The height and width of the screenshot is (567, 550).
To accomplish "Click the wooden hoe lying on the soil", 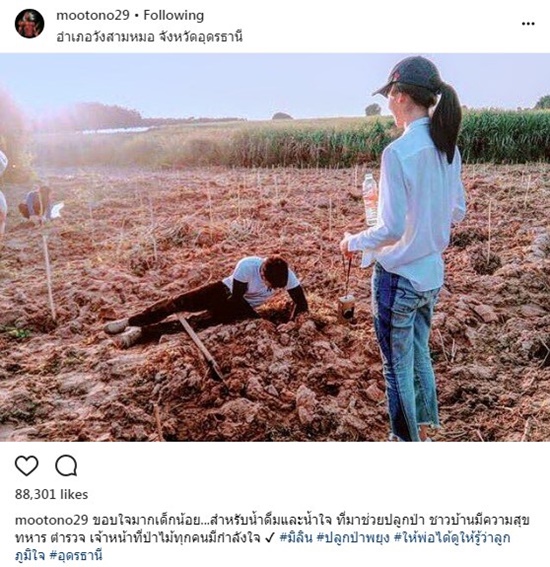I will (202, 348).
